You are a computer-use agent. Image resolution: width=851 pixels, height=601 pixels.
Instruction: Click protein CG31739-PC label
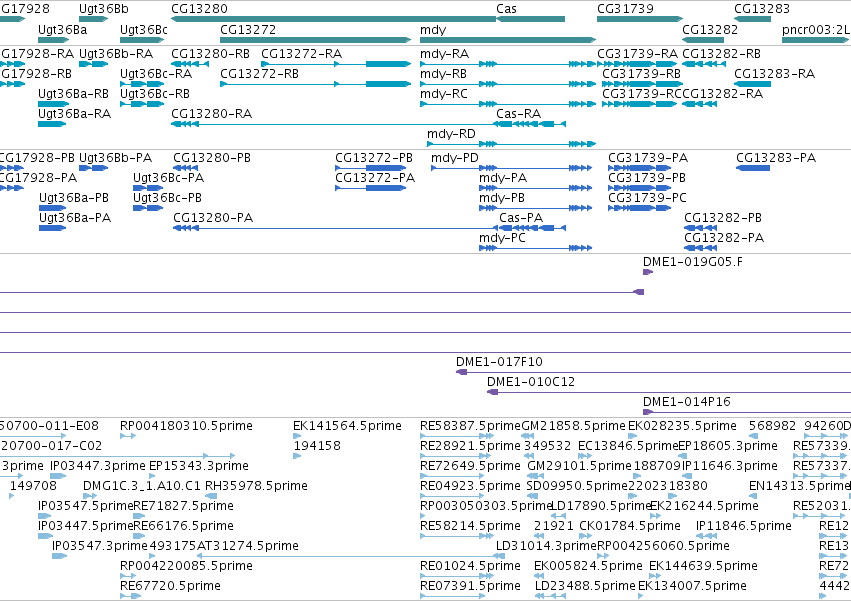point(647,198)
